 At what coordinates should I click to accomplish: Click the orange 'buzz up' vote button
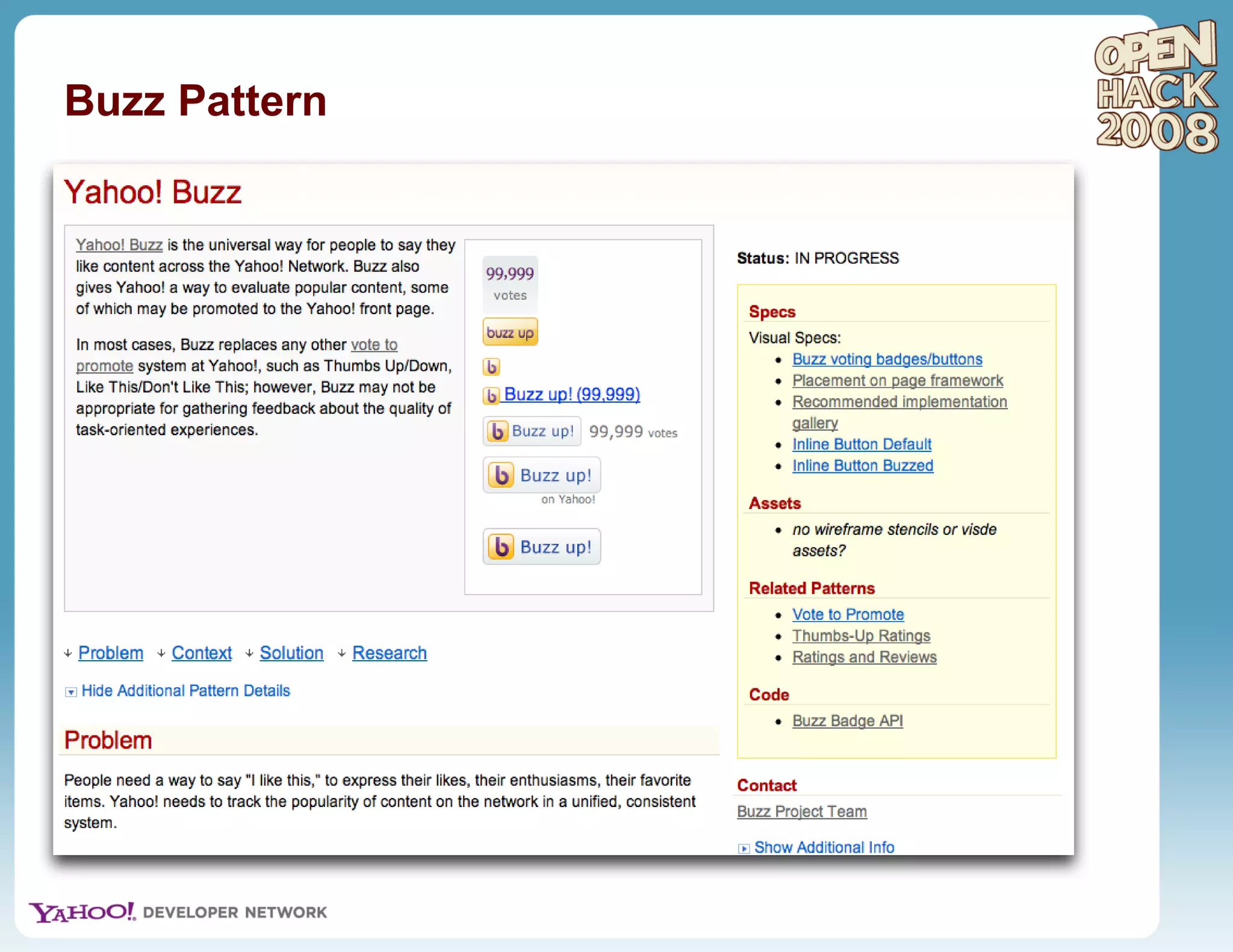(x=510, y=332)
